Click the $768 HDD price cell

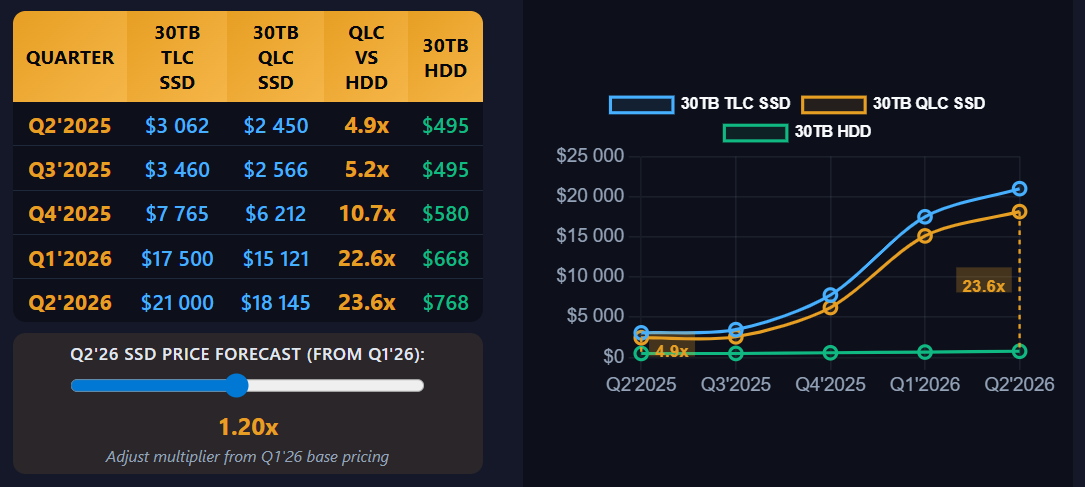pyautogui.click(x=445, y=302)
